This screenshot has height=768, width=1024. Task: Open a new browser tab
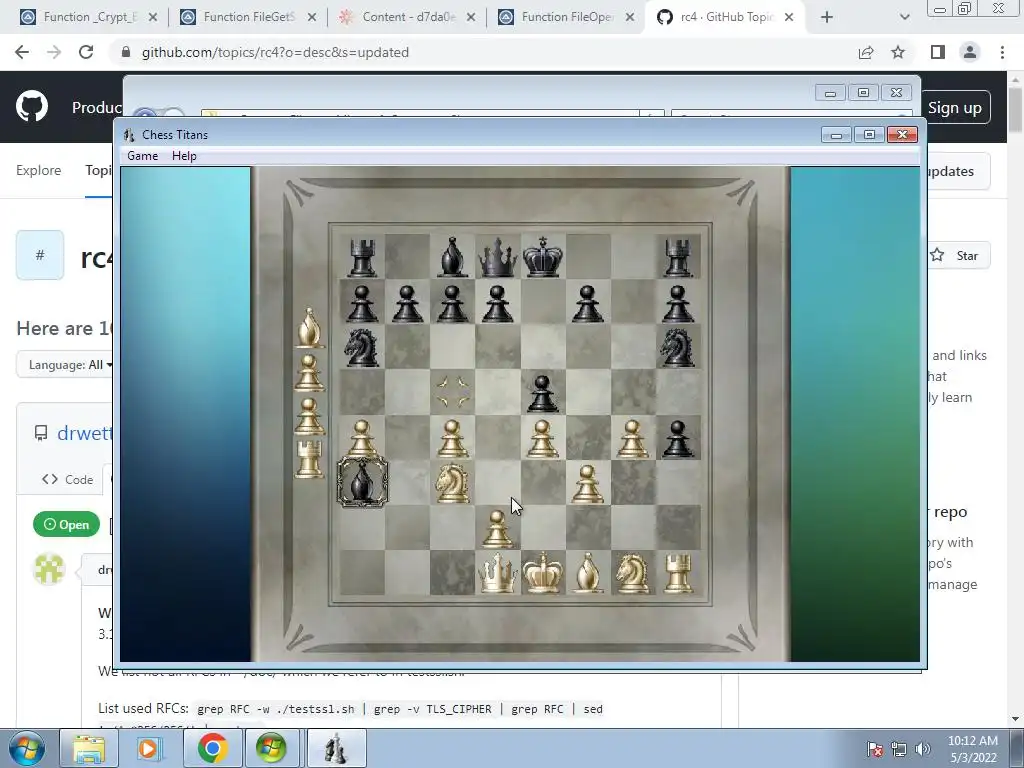827,17
